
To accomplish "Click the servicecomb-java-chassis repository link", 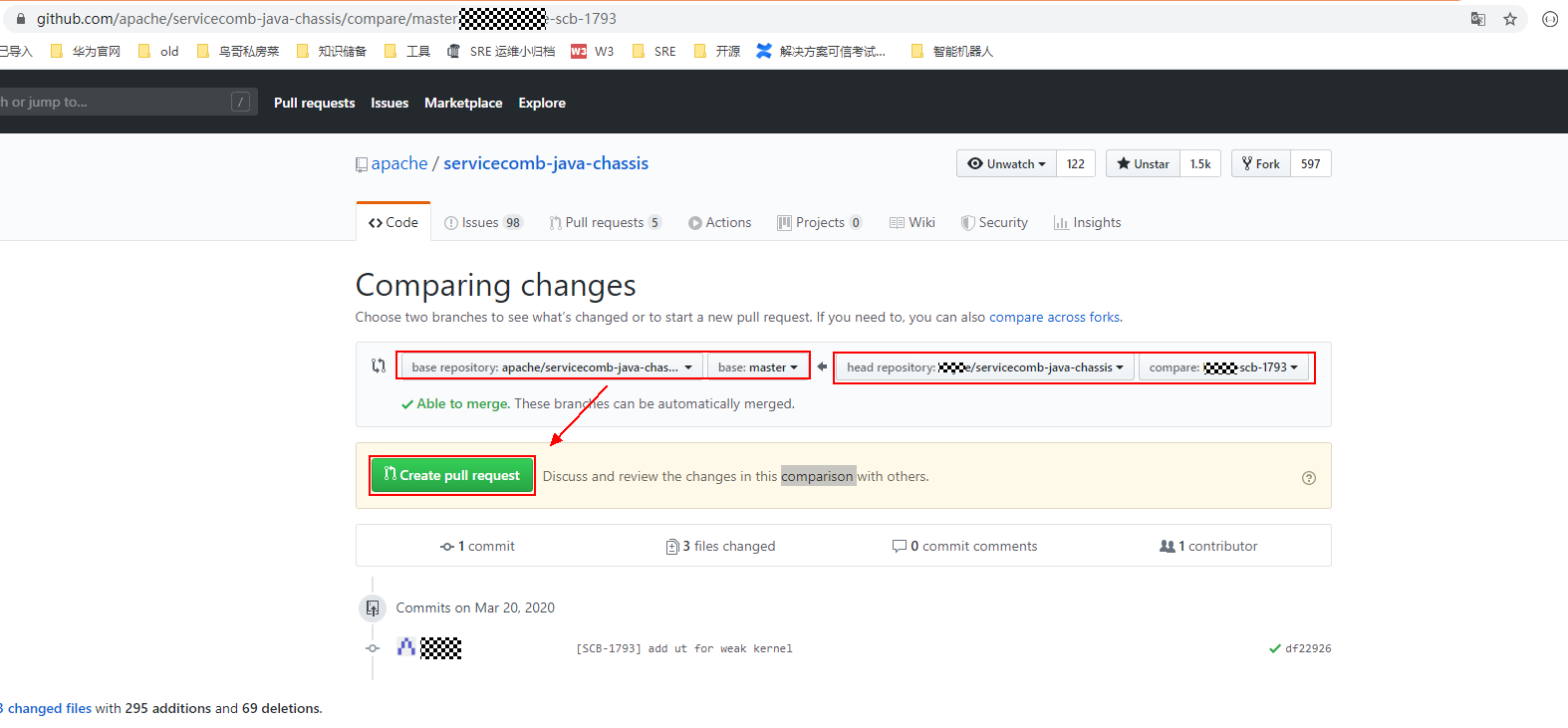I will click(x=546, y=163).
